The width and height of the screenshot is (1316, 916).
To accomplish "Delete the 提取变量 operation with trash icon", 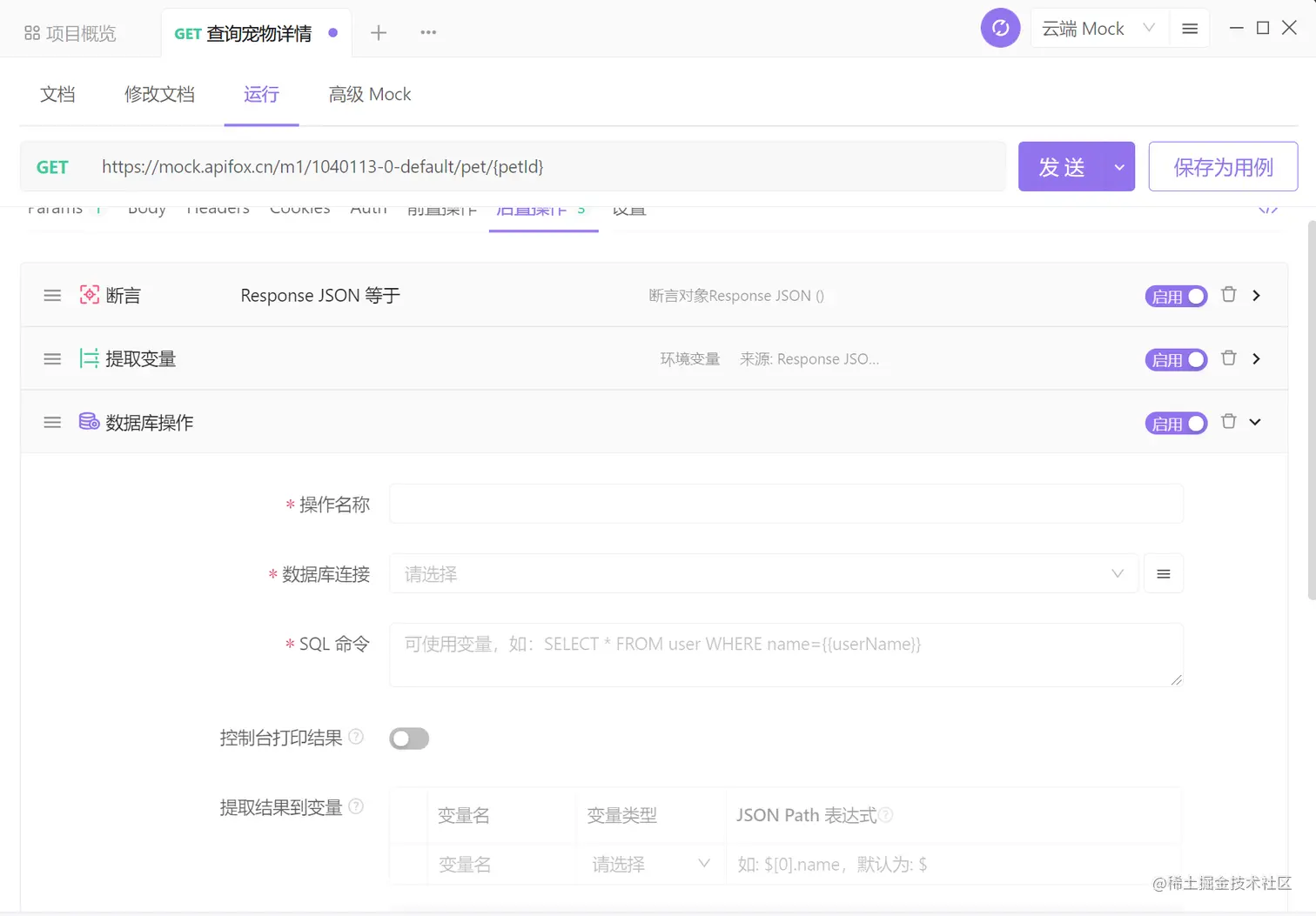I will point(1228,358).
